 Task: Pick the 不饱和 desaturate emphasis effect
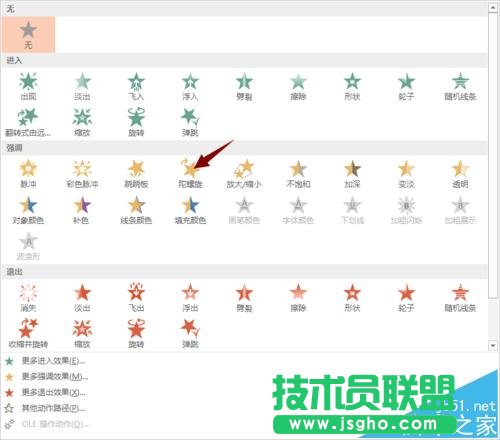[298, 174]
